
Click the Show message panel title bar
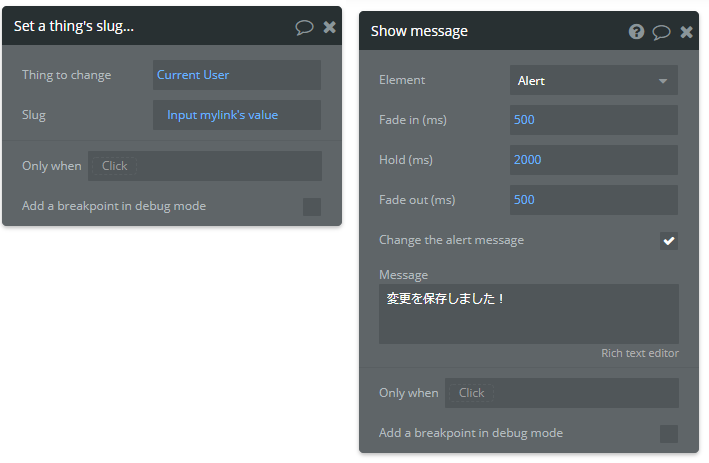[529, 31]
